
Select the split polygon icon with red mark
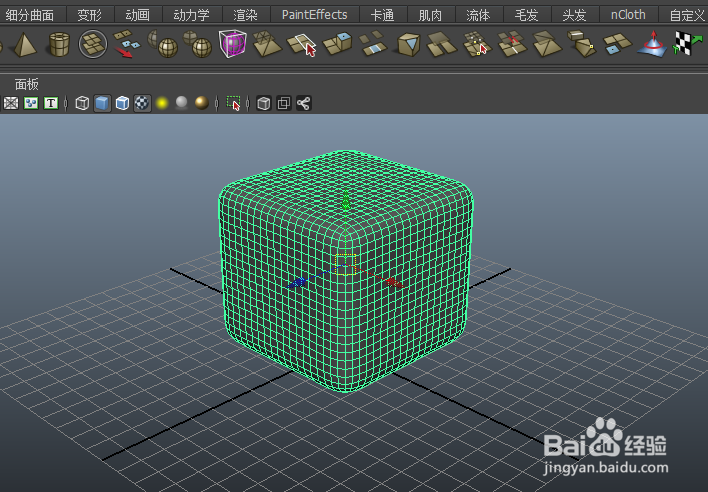pyautogui.click(x=512, y=44)
